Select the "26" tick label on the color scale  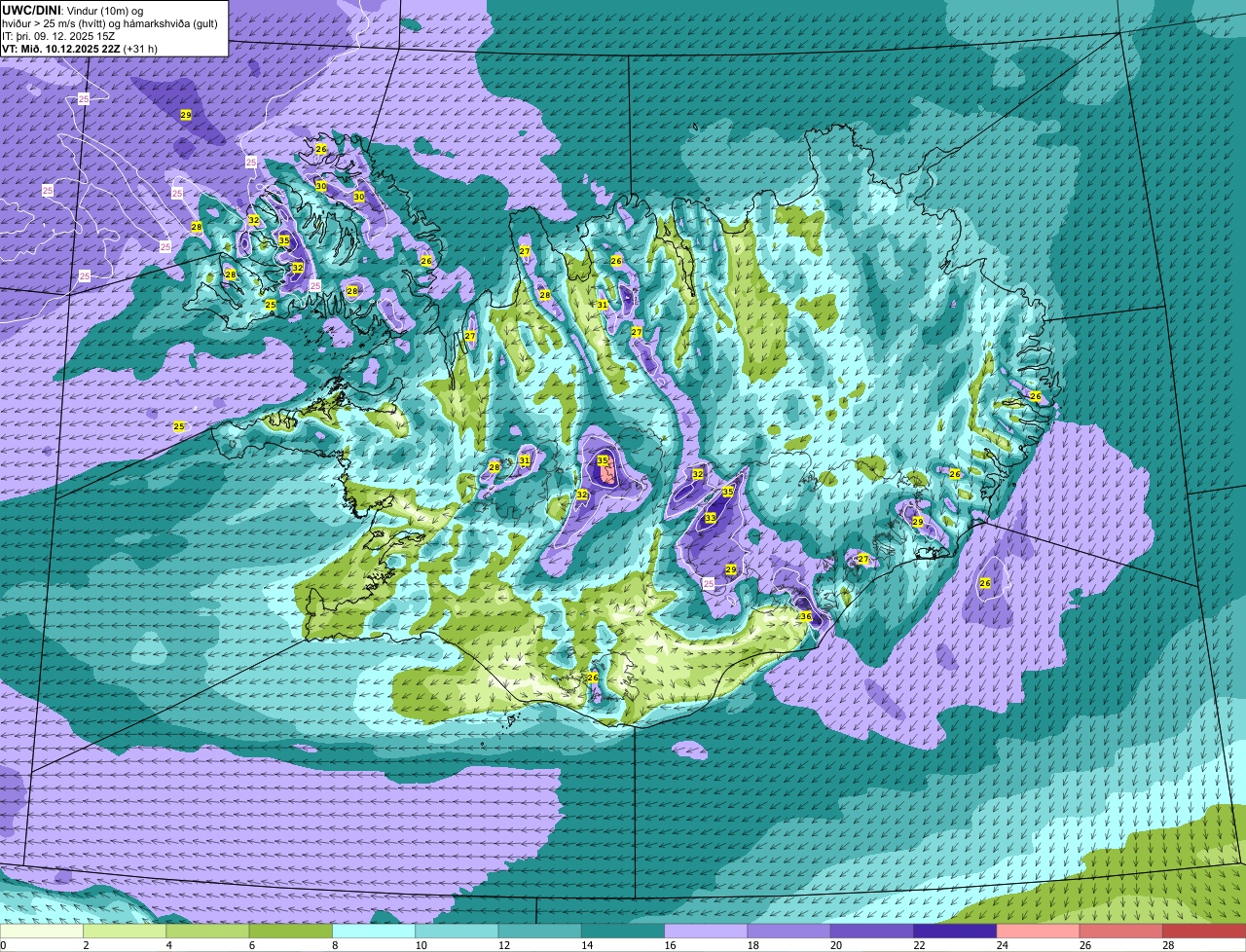1084,945
